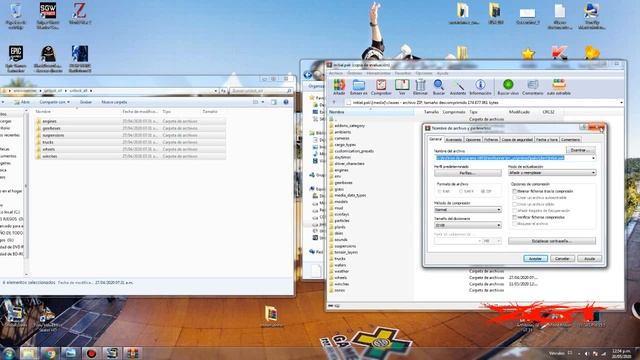Click the yellow star desktop icon
The height and width of the screenshot is (360, 640).
coord(528,54)
